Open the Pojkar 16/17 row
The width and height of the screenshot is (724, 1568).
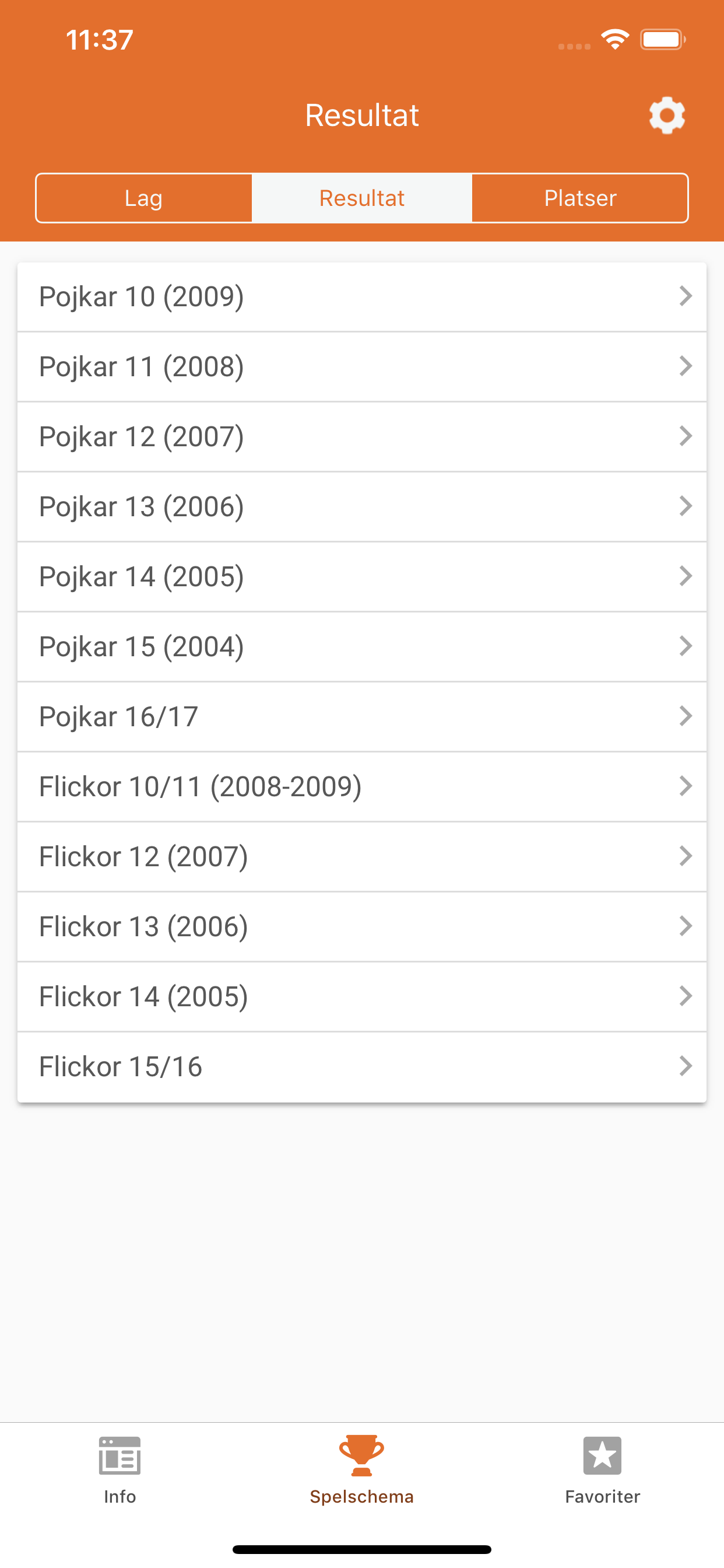tap(362, 716)
